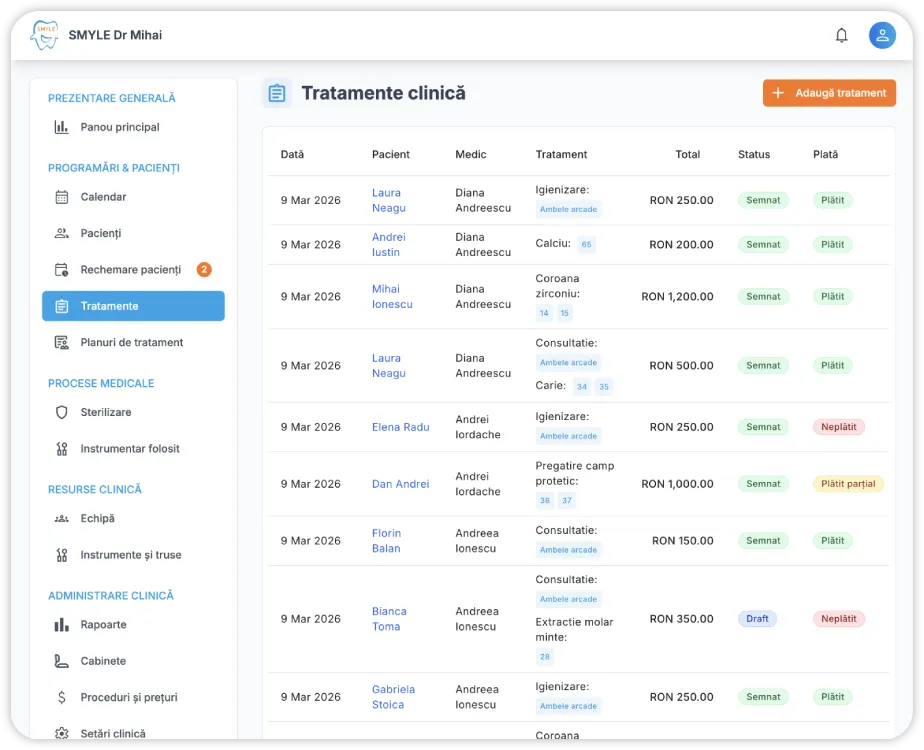This screenshot has width=924, height=750.
Task: Click the Instrumente și truse icon
Action: pyautogui.click(x=61, y=555)
